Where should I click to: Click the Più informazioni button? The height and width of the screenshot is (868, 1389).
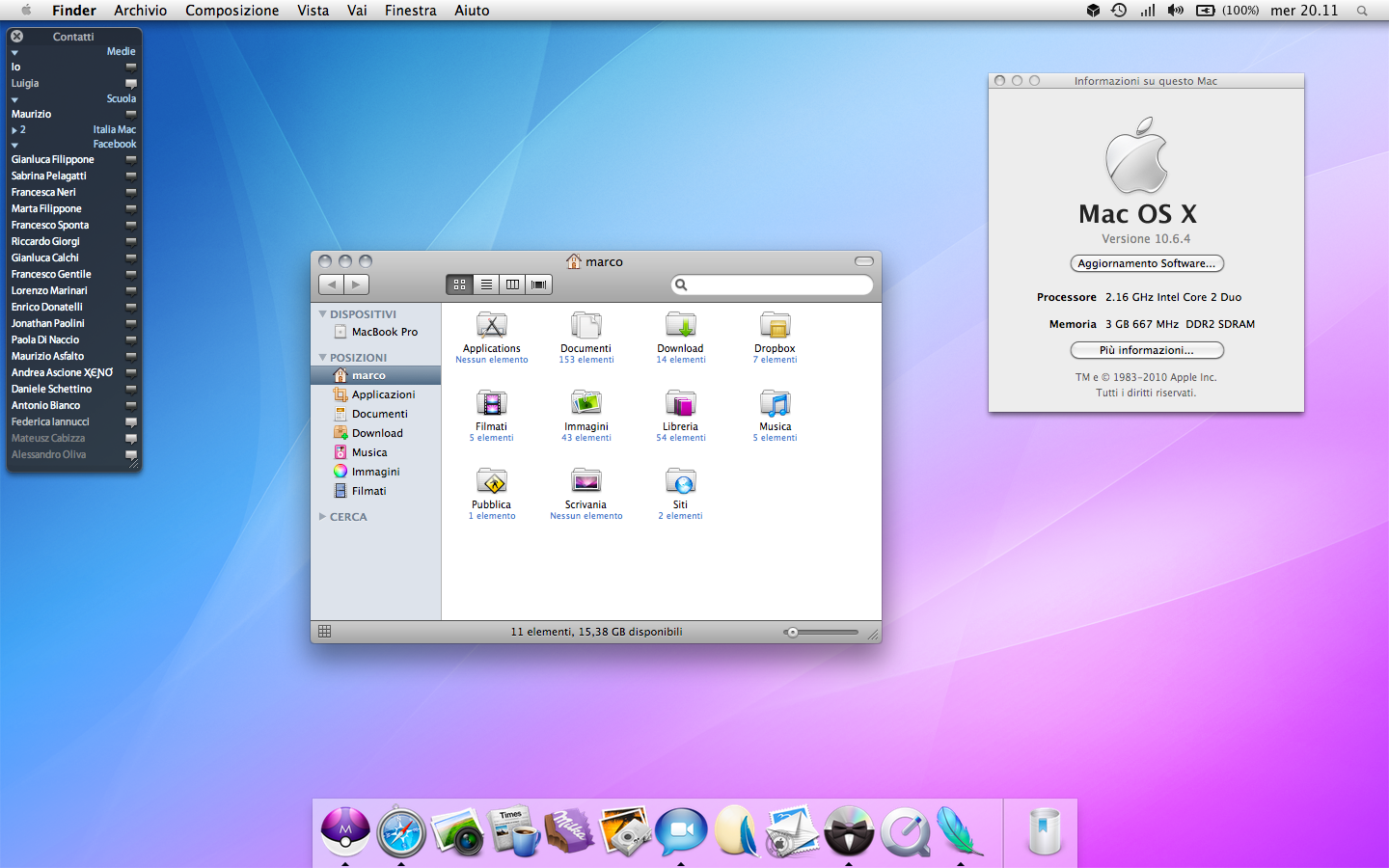tap(1147, 350)
